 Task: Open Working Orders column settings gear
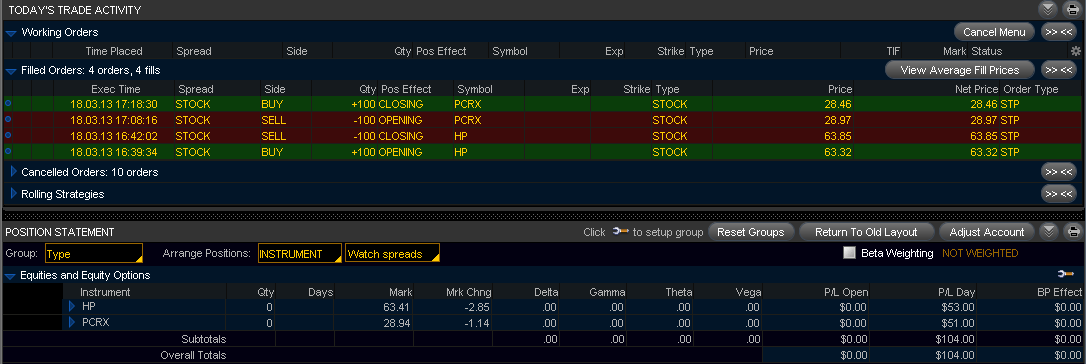tap(1076, 51)
